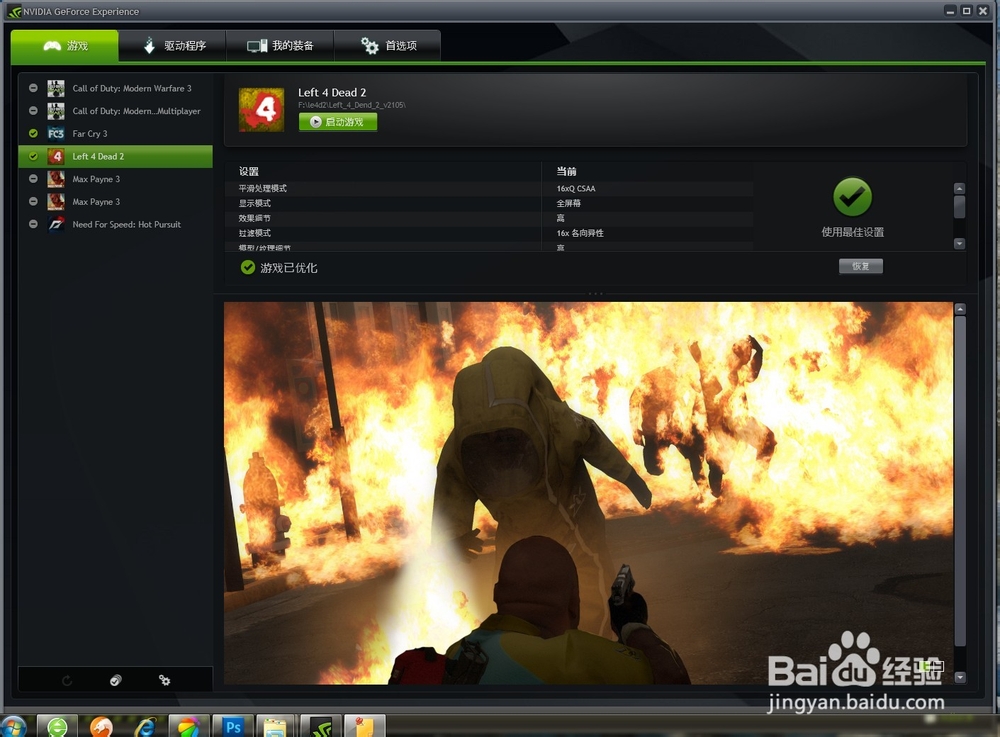Open Internet Explorer from taskbar
Image resolution: width=1000 pixels, height=737 pixels.
[x=145, y=727]
